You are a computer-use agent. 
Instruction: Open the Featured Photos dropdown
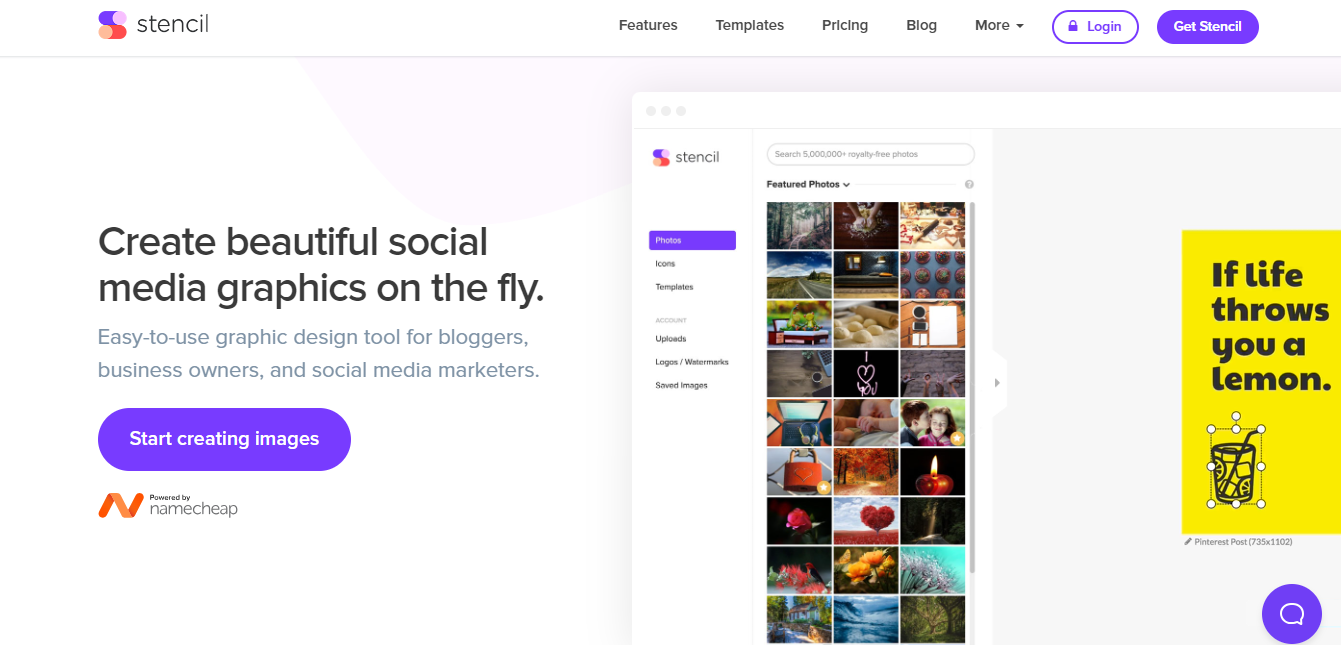[x=808, y=185]
